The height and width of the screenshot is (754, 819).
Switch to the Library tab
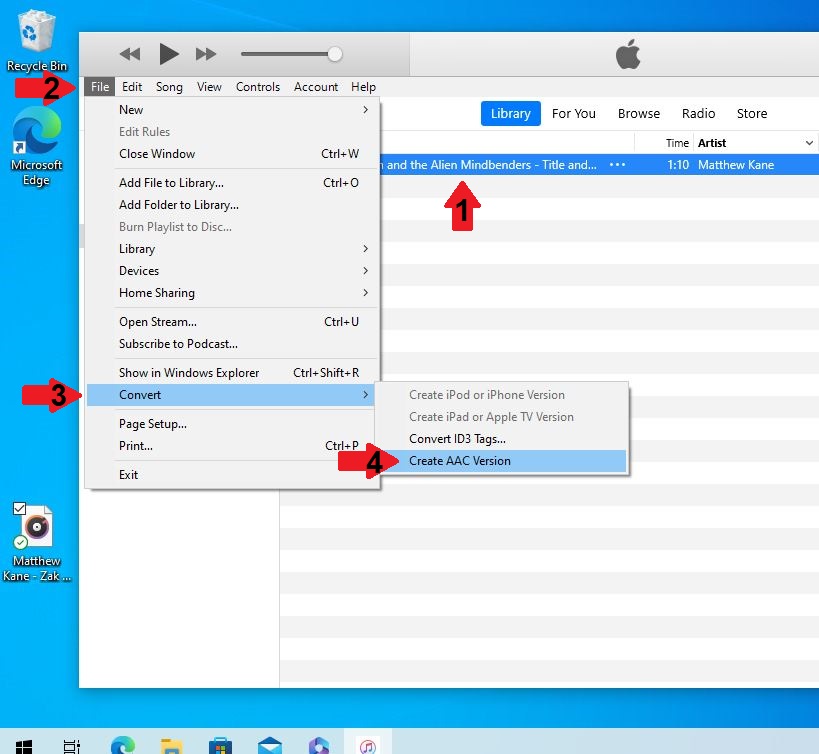click(x=510, y=113)
